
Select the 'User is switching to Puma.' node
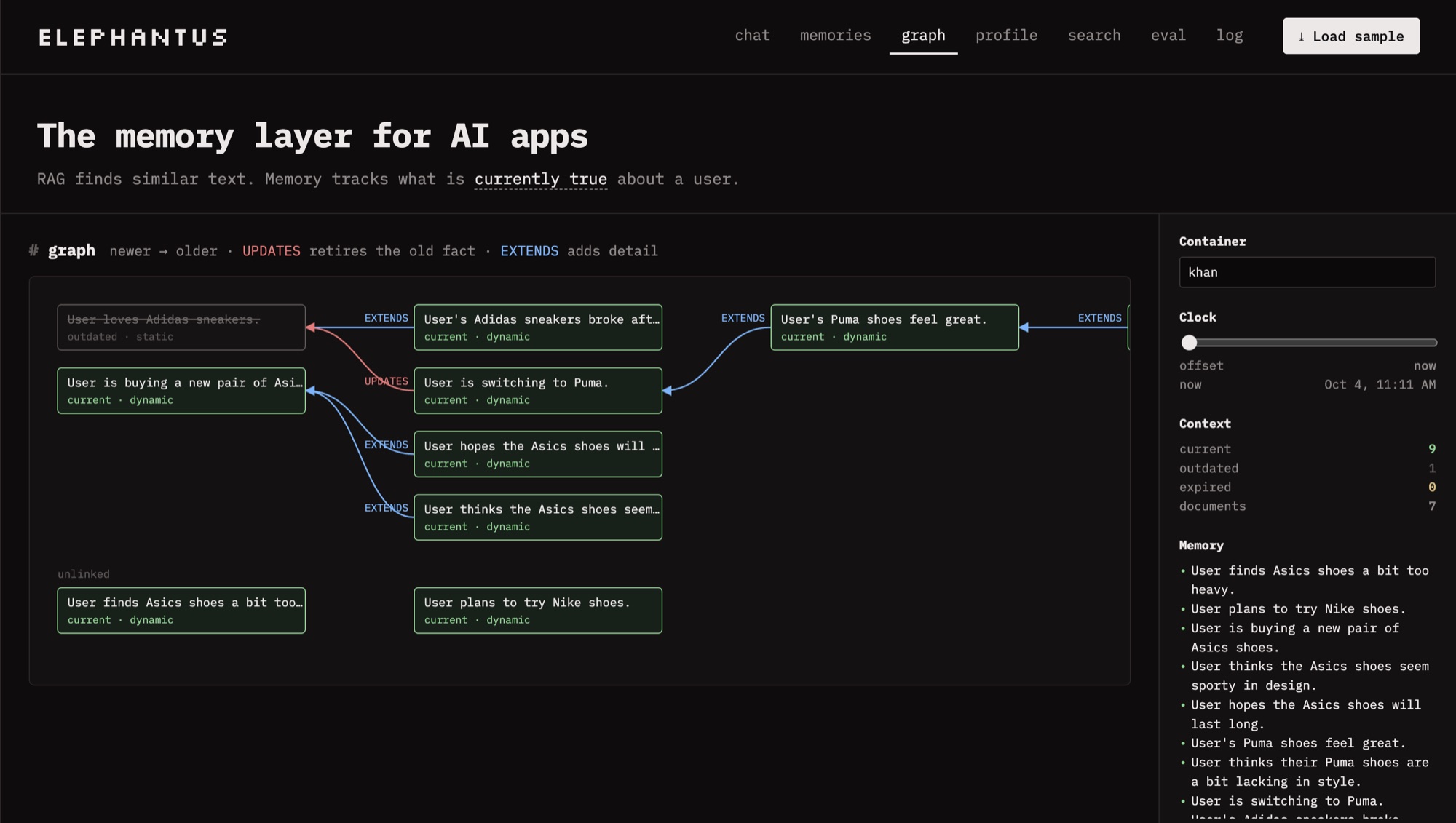538,391
